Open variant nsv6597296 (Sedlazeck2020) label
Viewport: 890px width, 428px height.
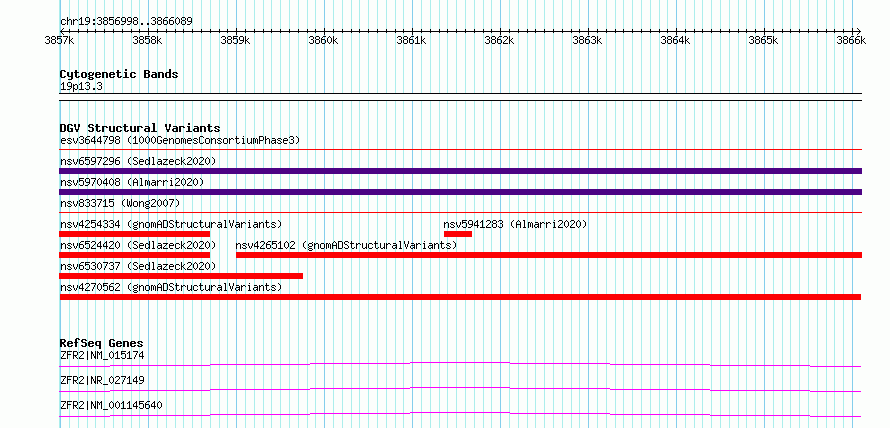pyautogui.click(x=138, y=161)
